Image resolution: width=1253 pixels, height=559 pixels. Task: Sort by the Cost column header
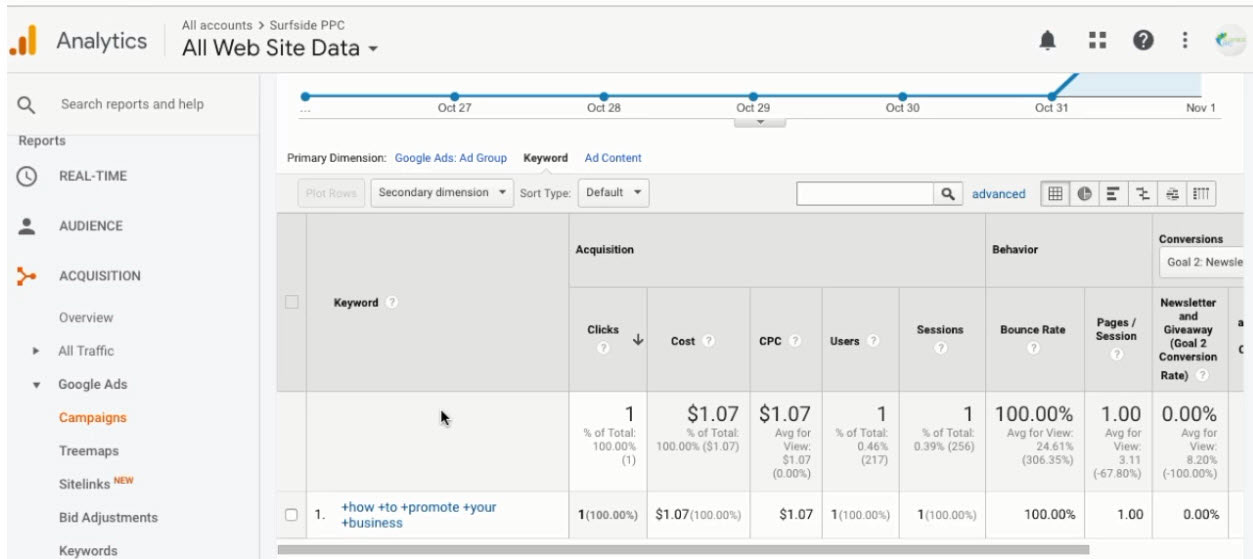(684, 341)
